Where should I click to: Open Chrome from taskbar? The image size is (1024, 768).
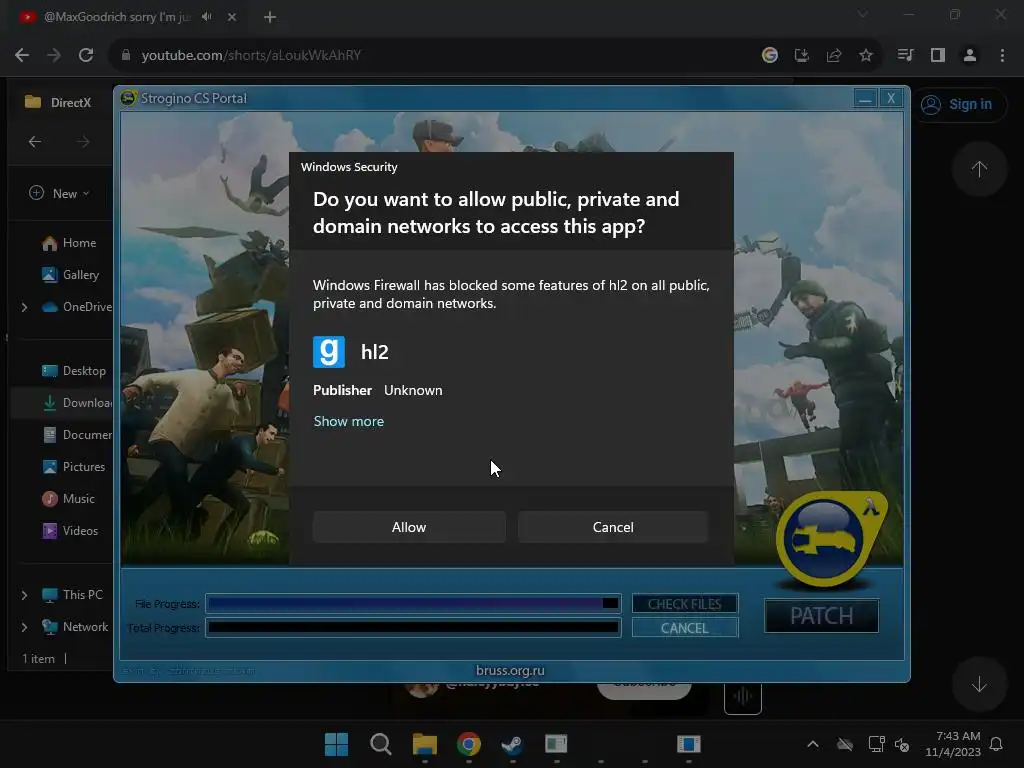[x=468, y=744]
